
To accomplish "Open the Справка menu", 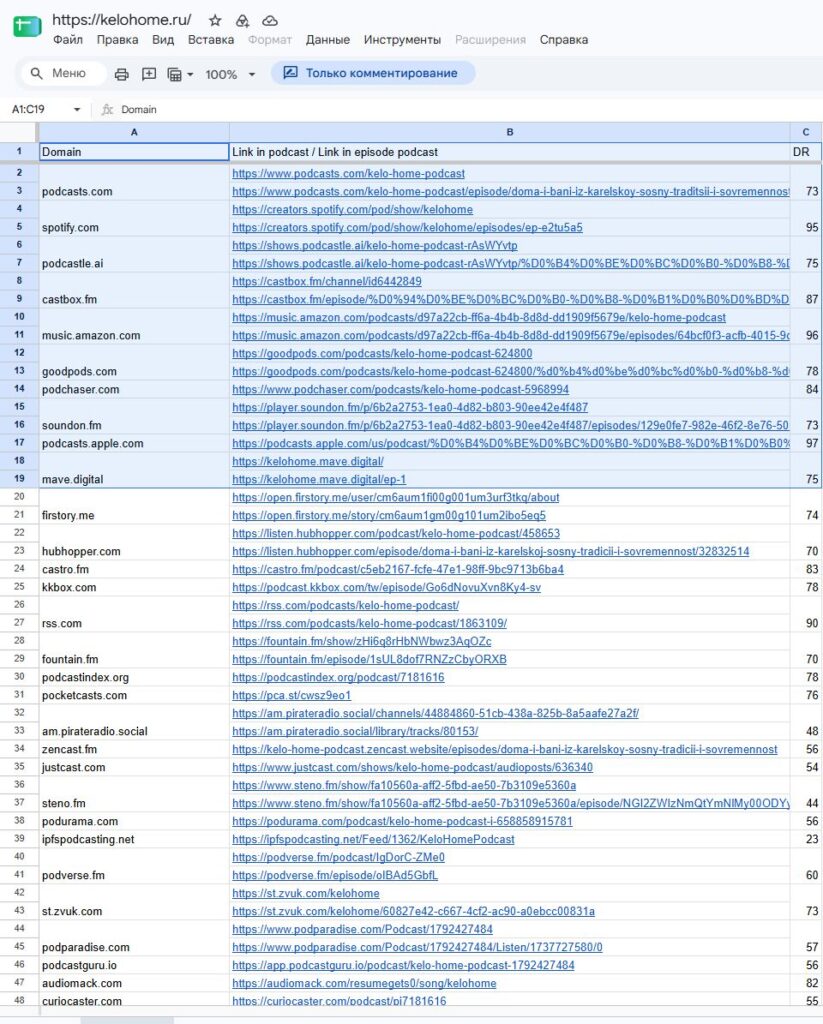I will coord(564,40).
